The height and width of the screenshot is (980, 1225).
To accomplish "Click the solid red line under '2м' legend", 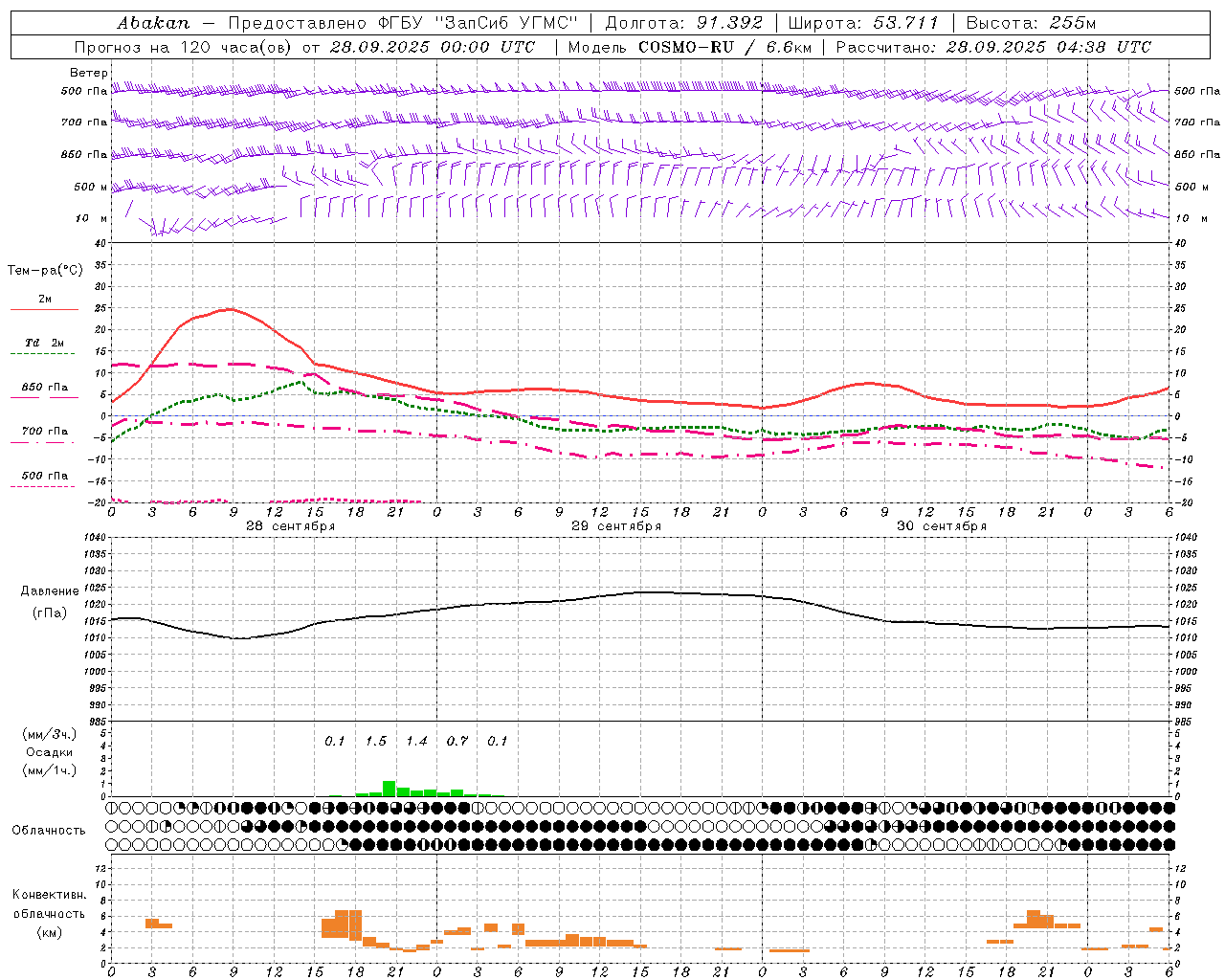I will pos(44,310).
